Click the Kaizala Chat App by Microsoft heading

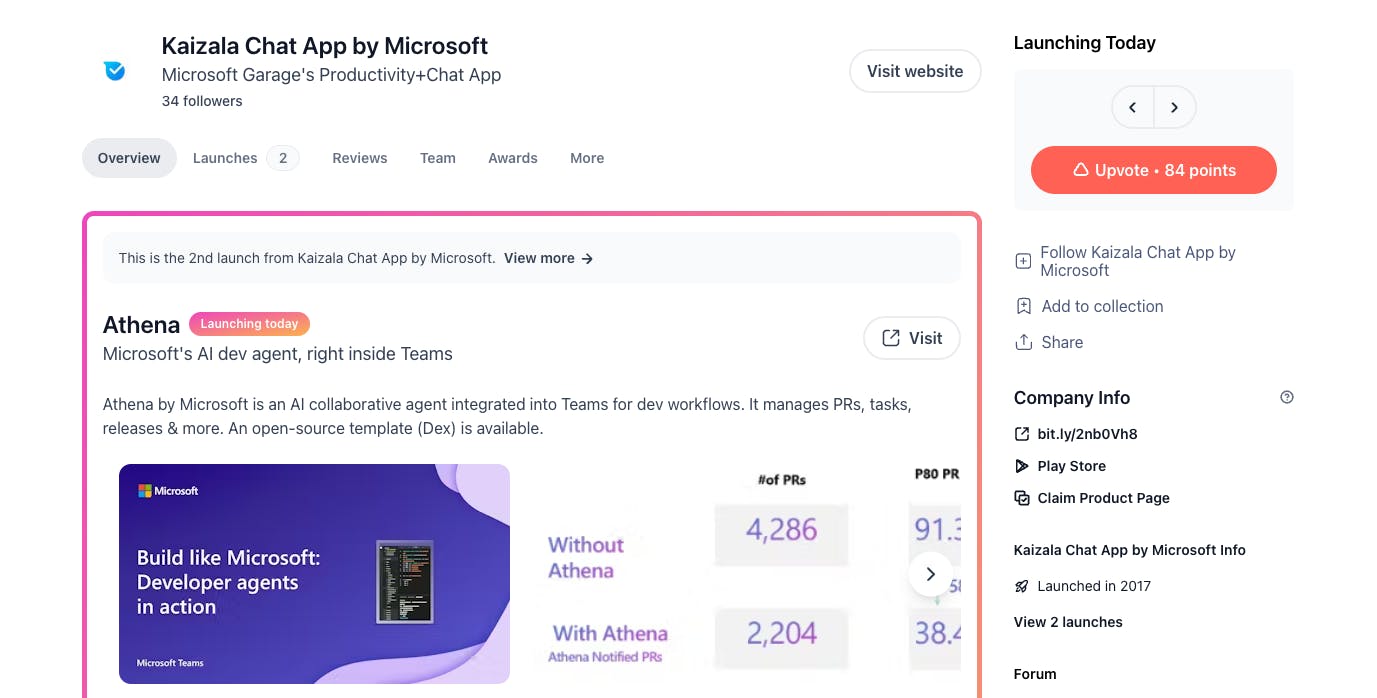pyautogui.click(x=325, y=46)
